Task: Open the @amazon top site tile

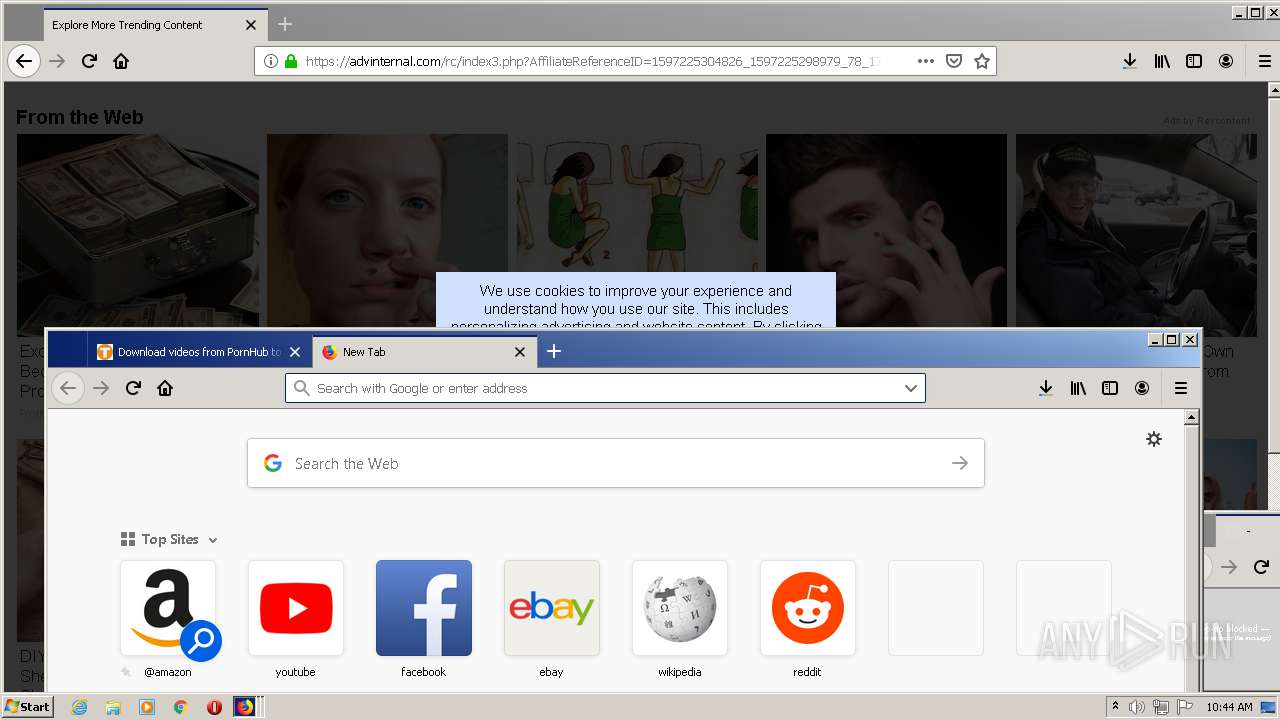Action: tap(168, 608)
